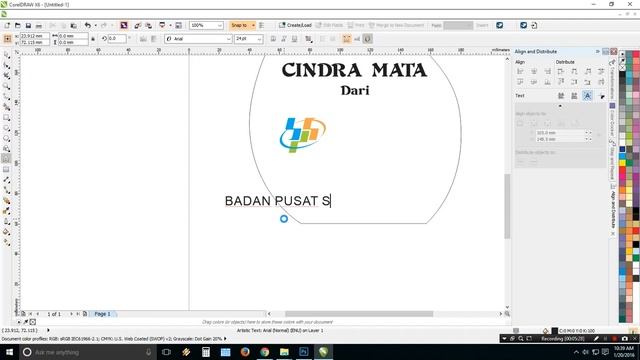The height and width of the screenshot is (360, 640).
Task: Go to next page arrow
Action: 71,314
